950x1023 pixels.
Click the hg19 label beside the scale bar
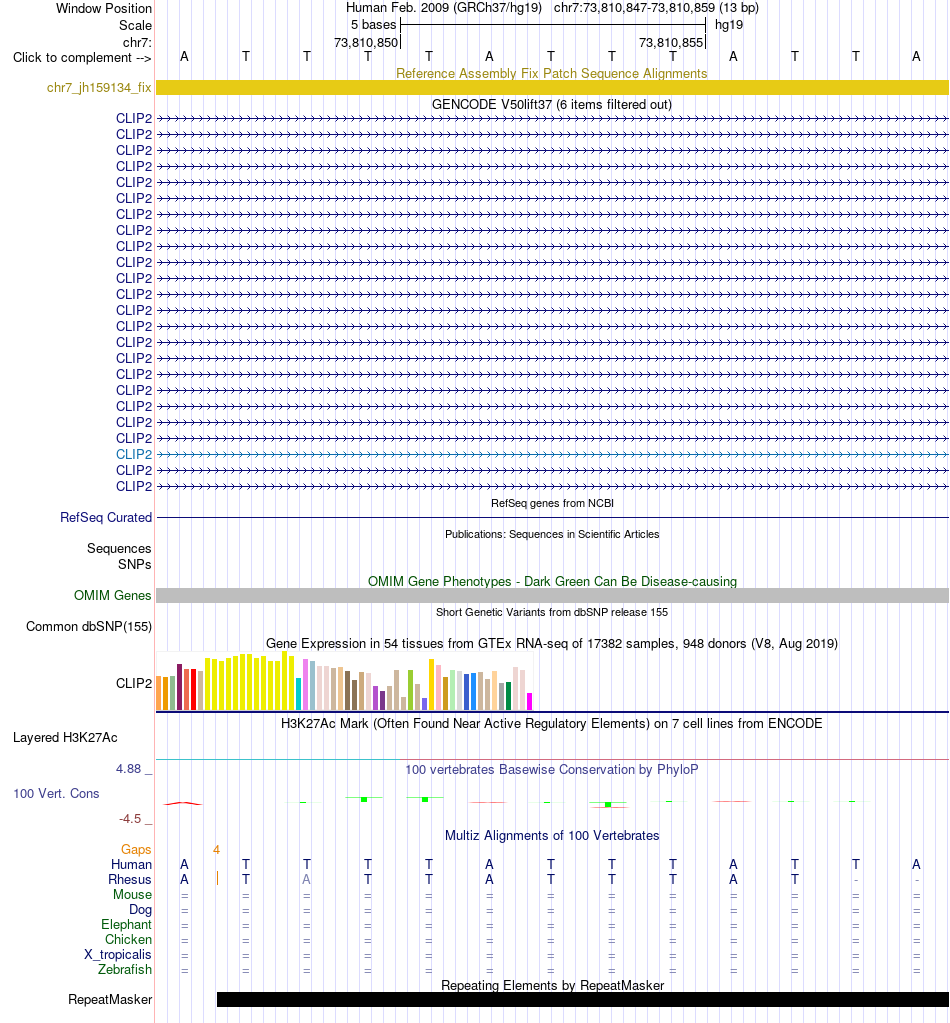point(729,25)
